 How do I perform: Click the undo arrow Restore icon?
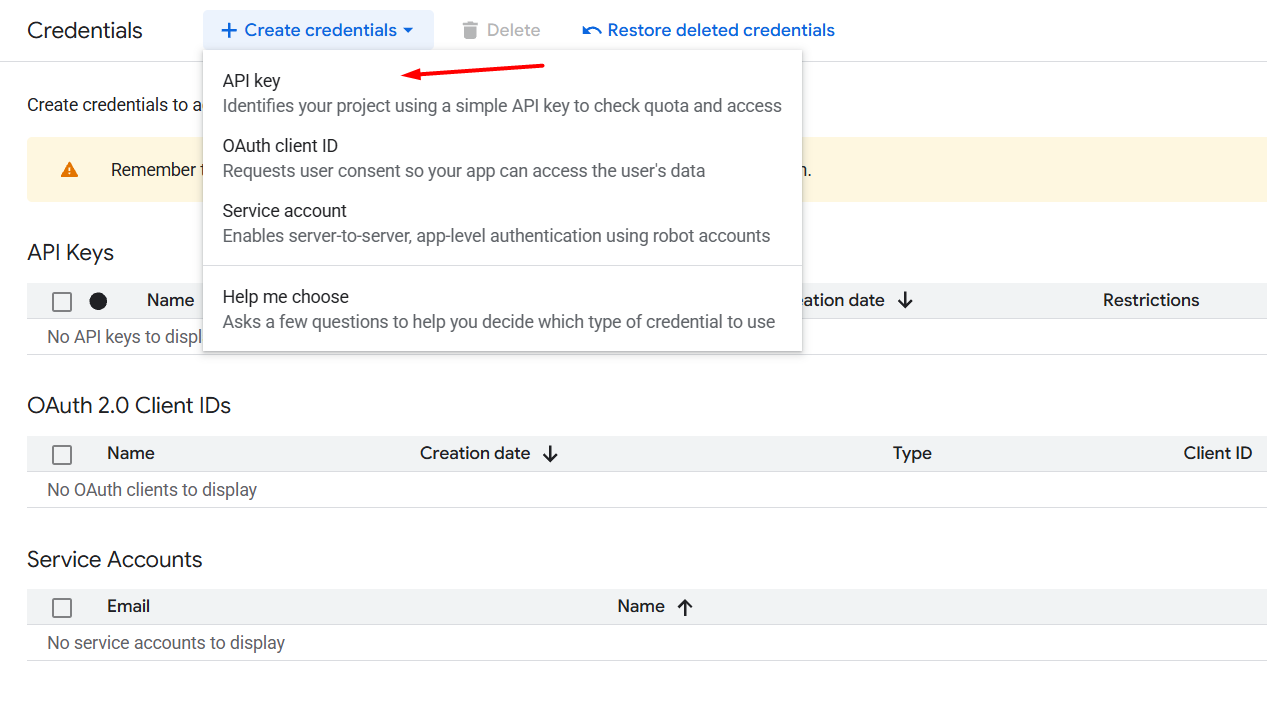point(592,31)
